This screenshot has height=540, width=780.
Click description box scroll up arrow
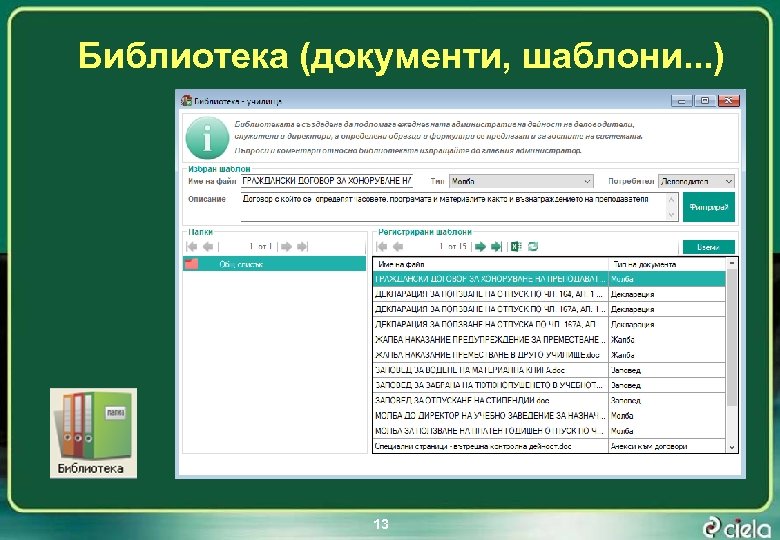click(x=672, y=200)
